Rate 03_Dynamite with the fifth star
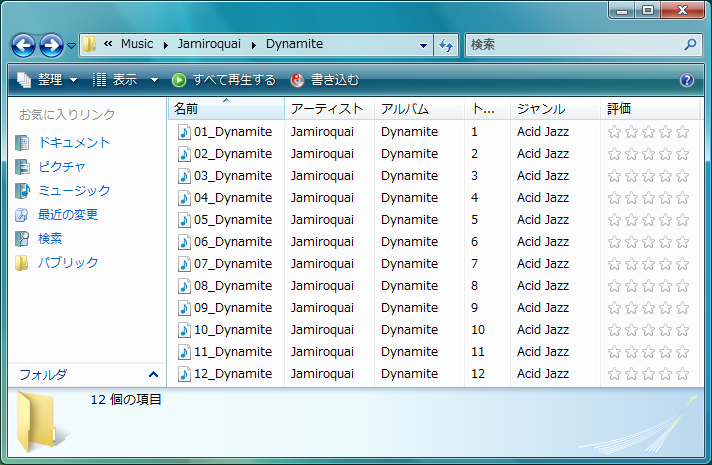The height and width of the screenshot is (465, 712). click(682, 176)
